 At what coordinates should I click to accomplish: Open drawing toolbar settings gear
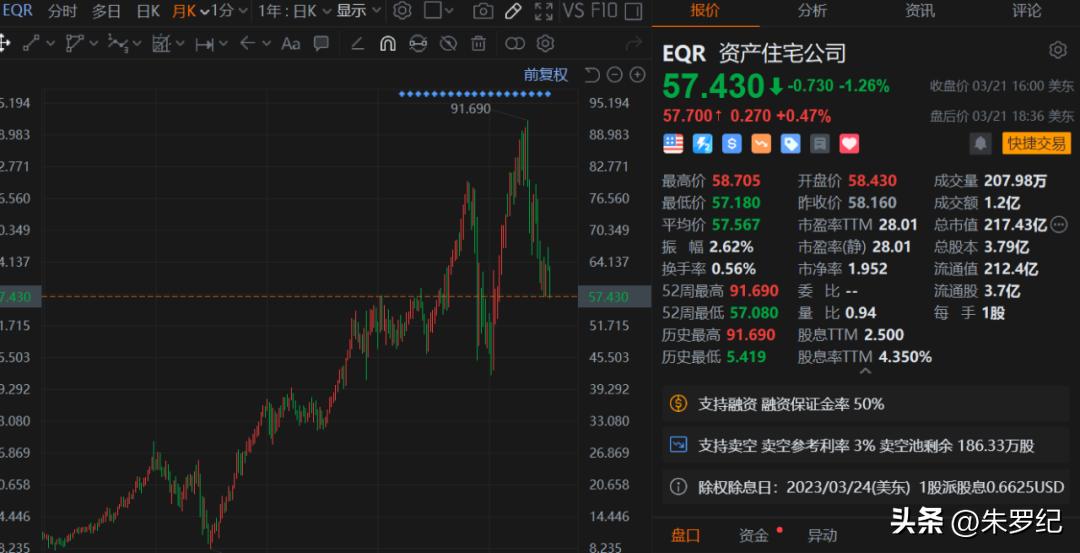(546, 44)
